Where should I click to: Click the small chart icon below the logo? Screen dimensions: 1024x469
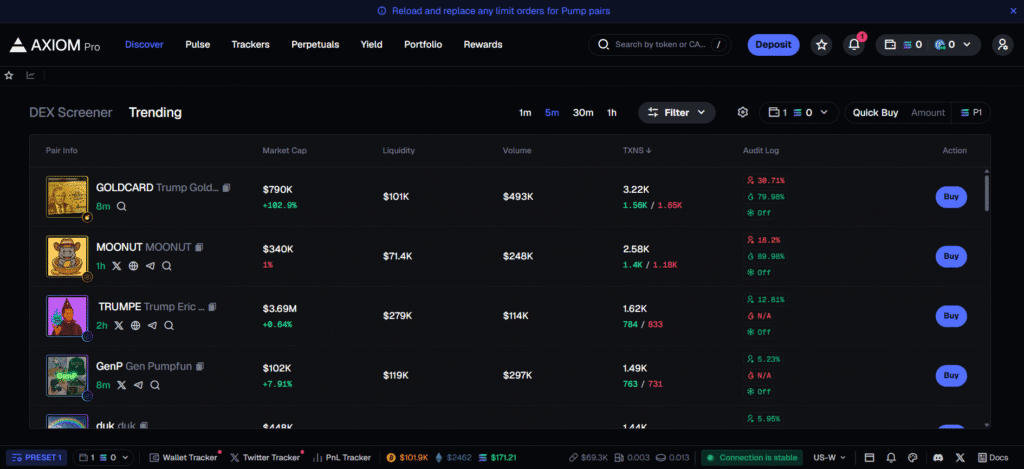click(x=30, y=76)
